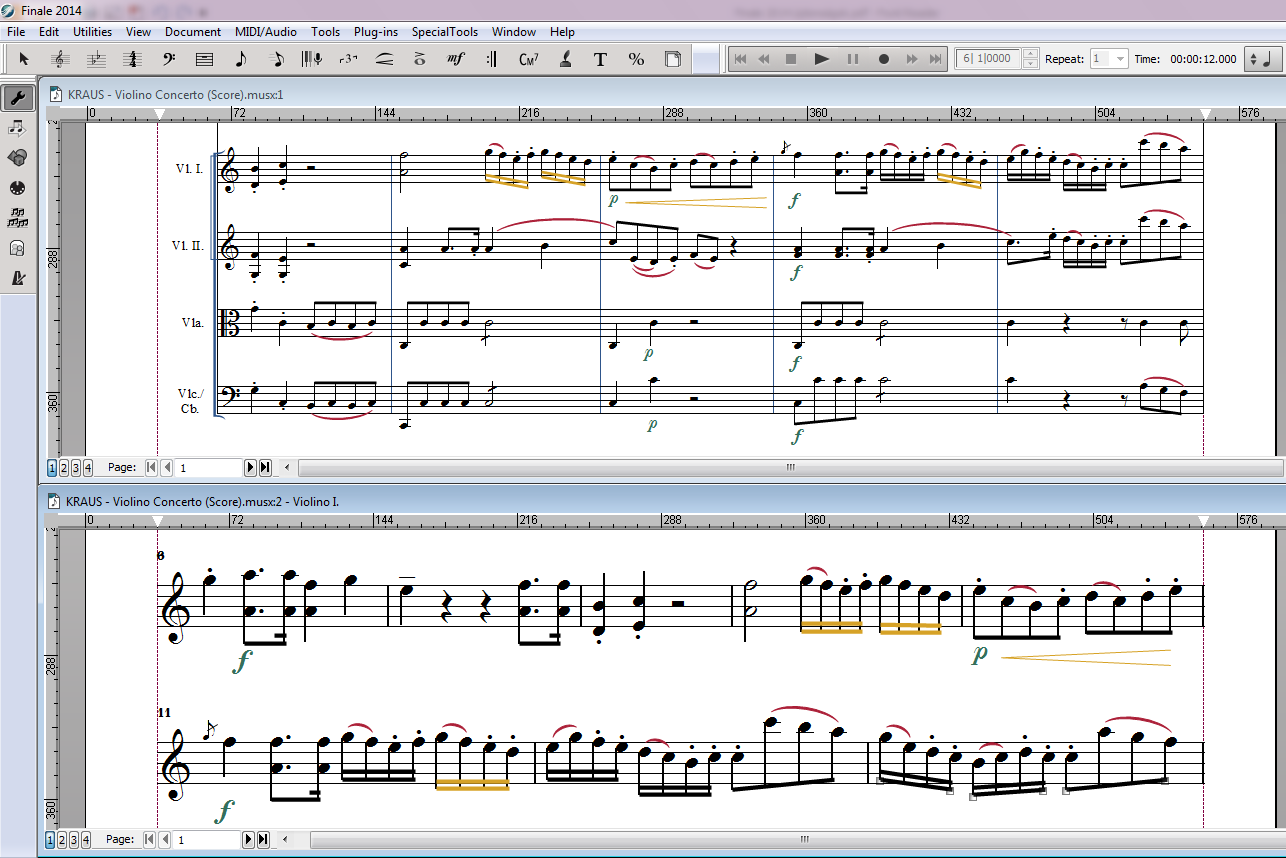Select the Speedy Entry tool
Viewport: 1286px width, 858px height.
(x=276, y=59)
